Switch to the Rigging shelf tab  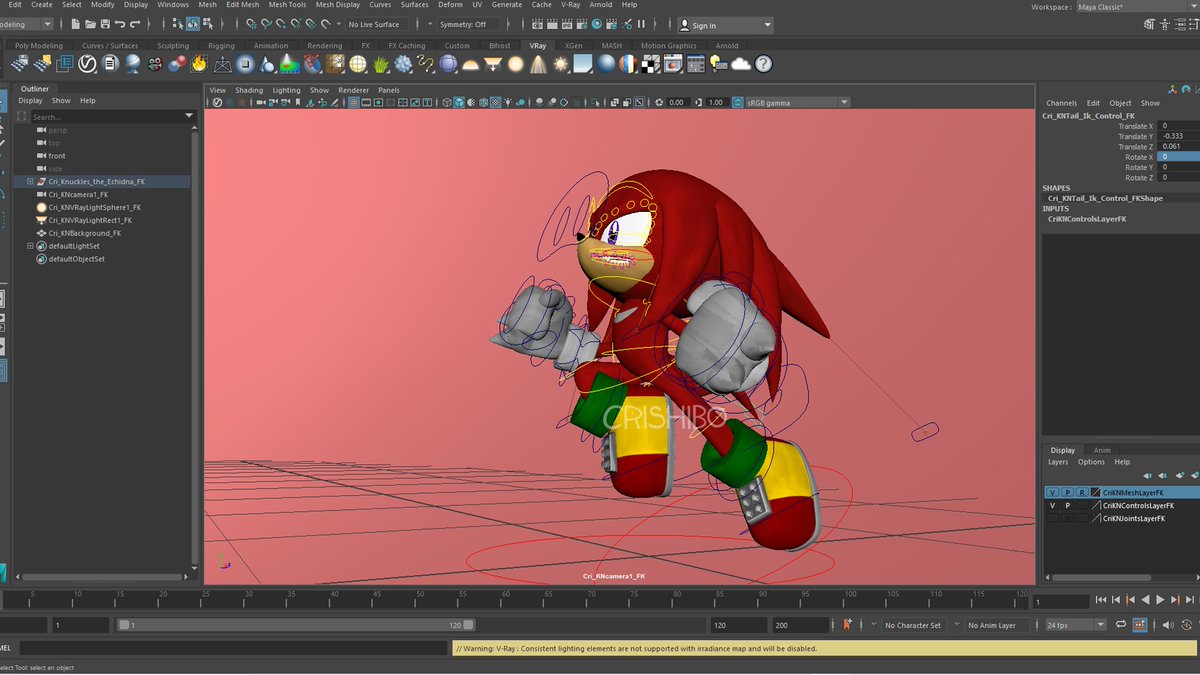coord(221,46)
